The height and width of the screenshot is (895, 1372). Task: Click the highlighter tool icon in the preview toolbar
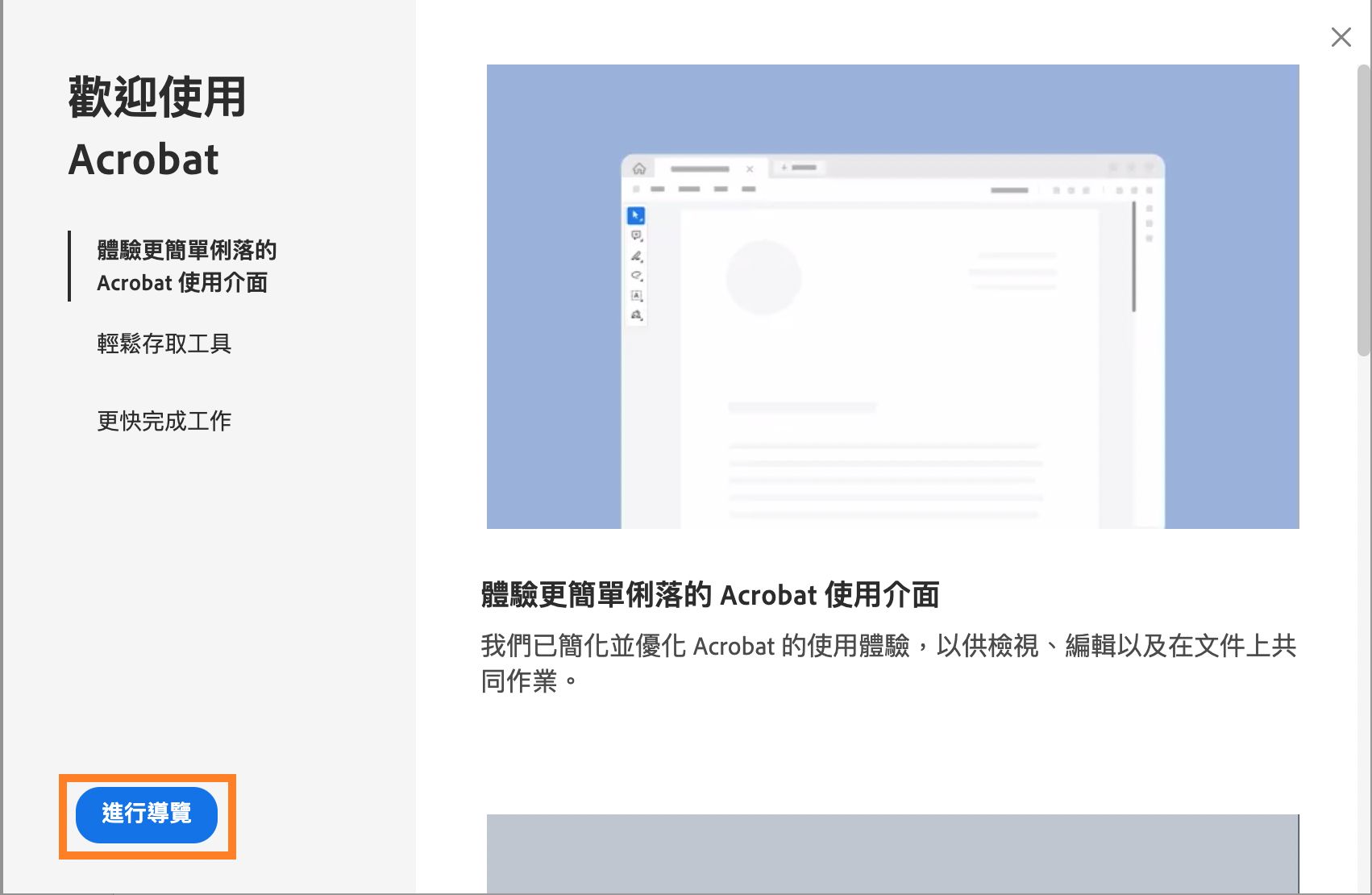637,275
